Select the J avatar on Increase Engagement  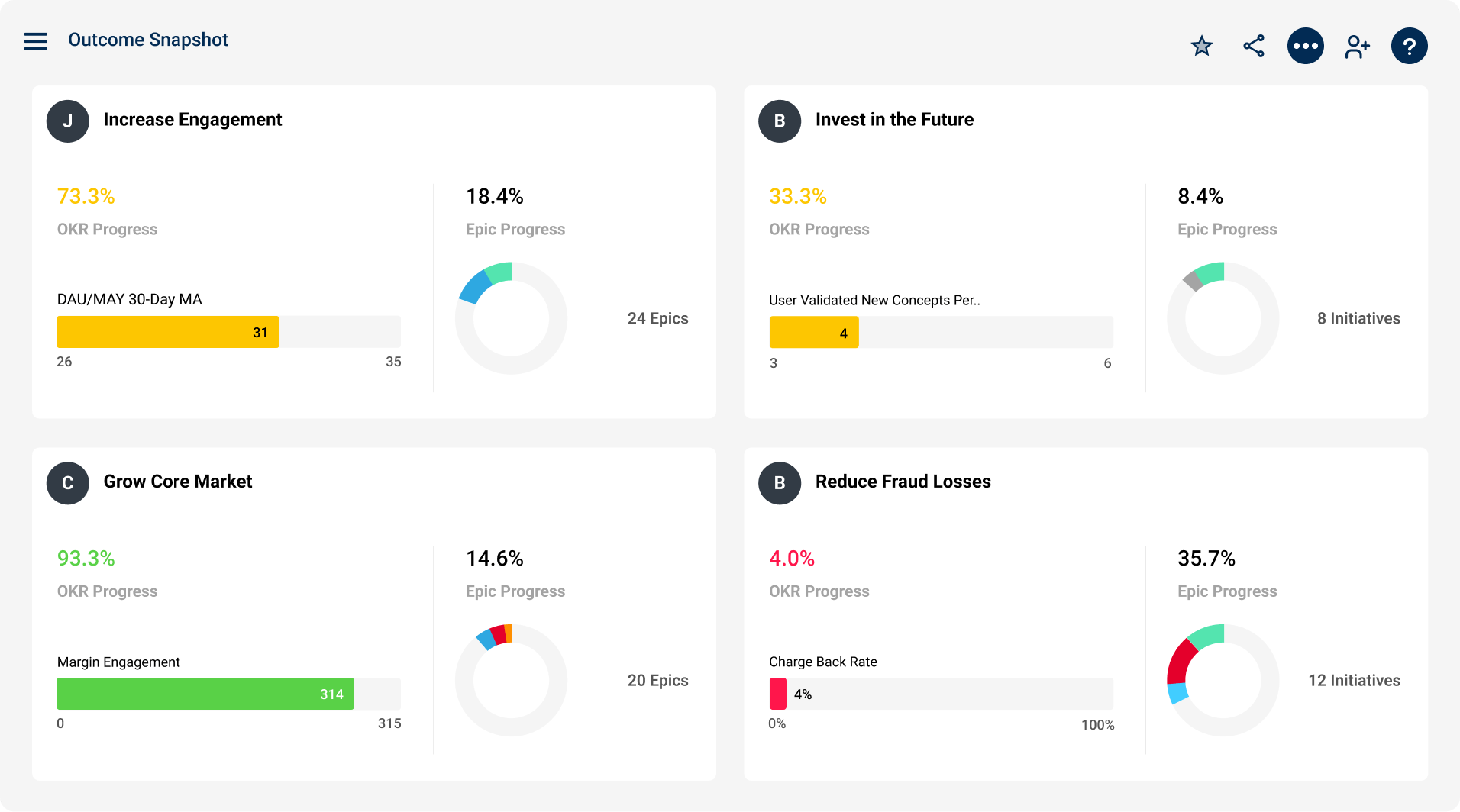click(x=67, y=121)
